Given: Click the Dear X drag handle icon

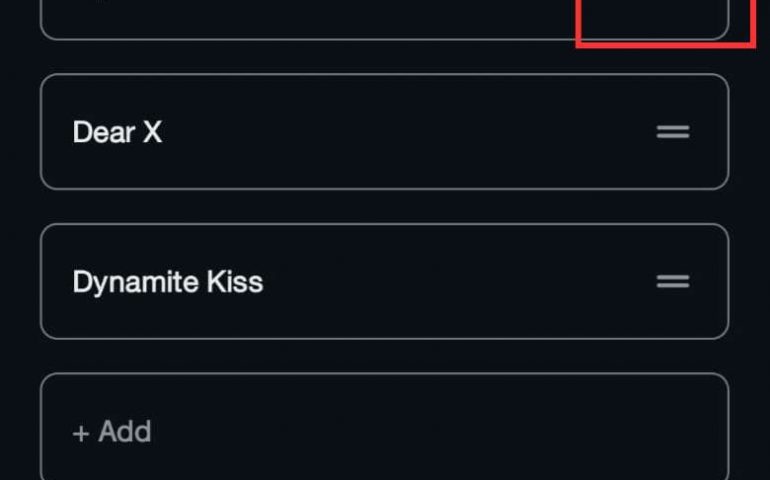Looking at the screenshot, I should (x=673, y=132).
